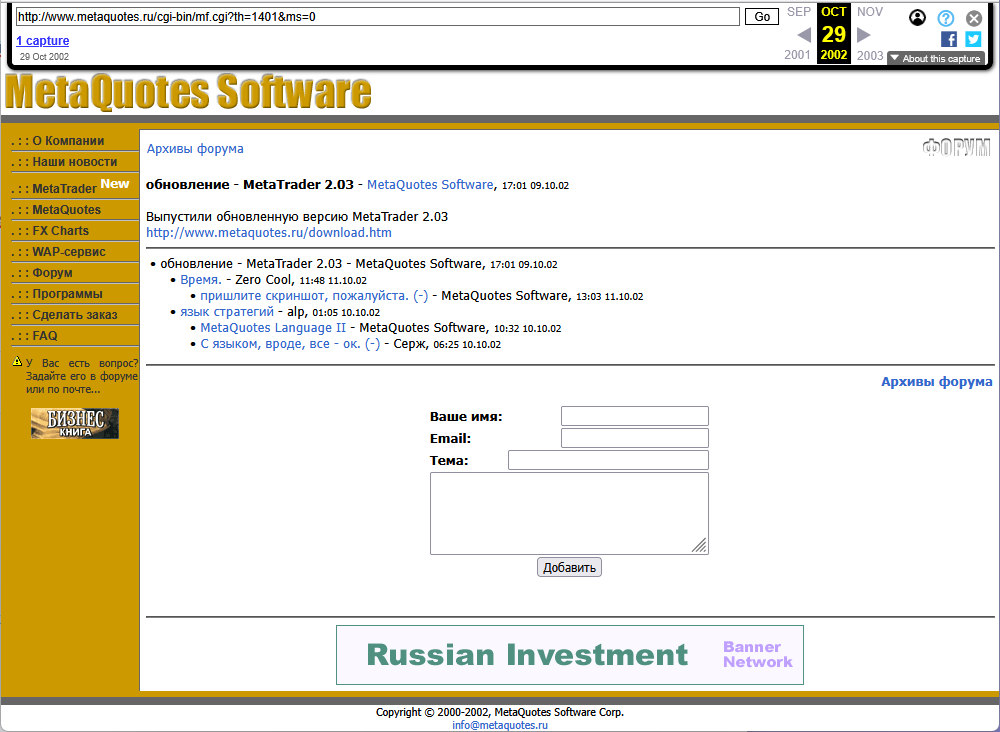Click the highlighted OCT 29 2002 date
The image size is (1000, 732).
[x=834, y=33]
